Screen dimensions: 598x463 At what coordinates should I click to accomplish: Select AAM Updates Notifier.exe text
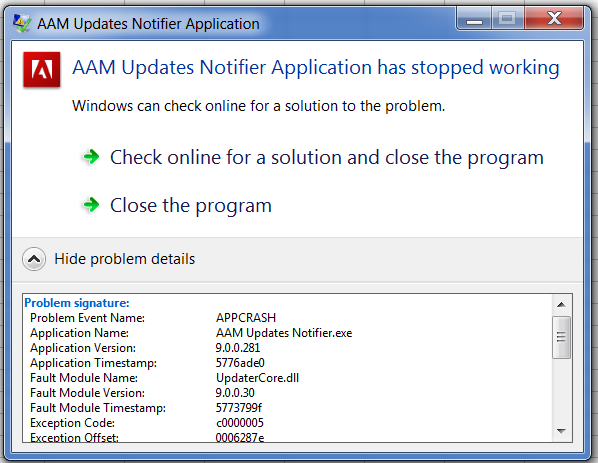(x=284, y=333)
